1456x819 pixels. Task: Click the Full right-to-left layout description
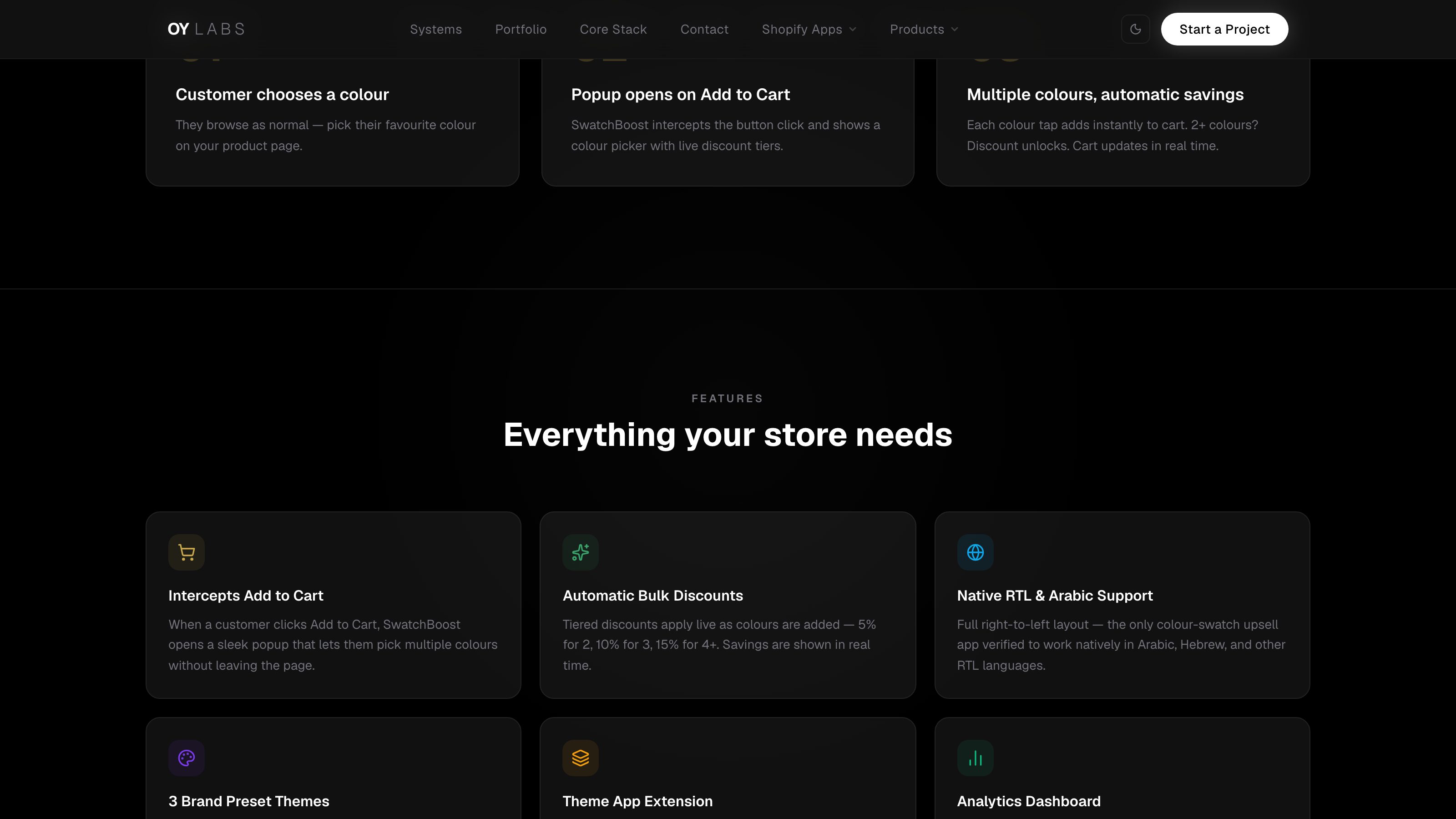tap(1121, 645)
